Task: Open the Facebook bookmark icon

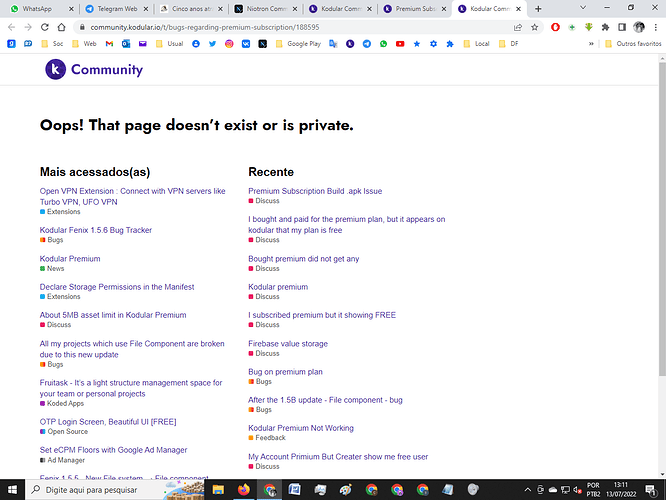Action: (195, 44)
